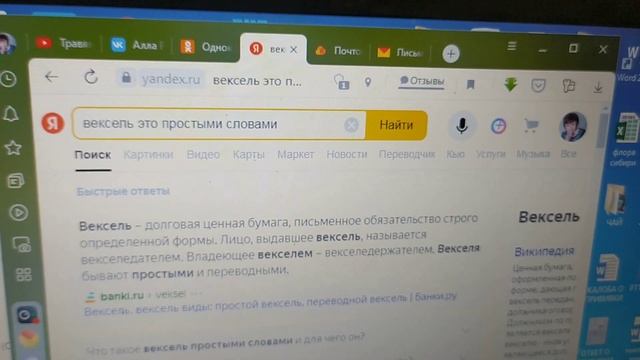Click the green download arrow extension

(x=511, y=84)
